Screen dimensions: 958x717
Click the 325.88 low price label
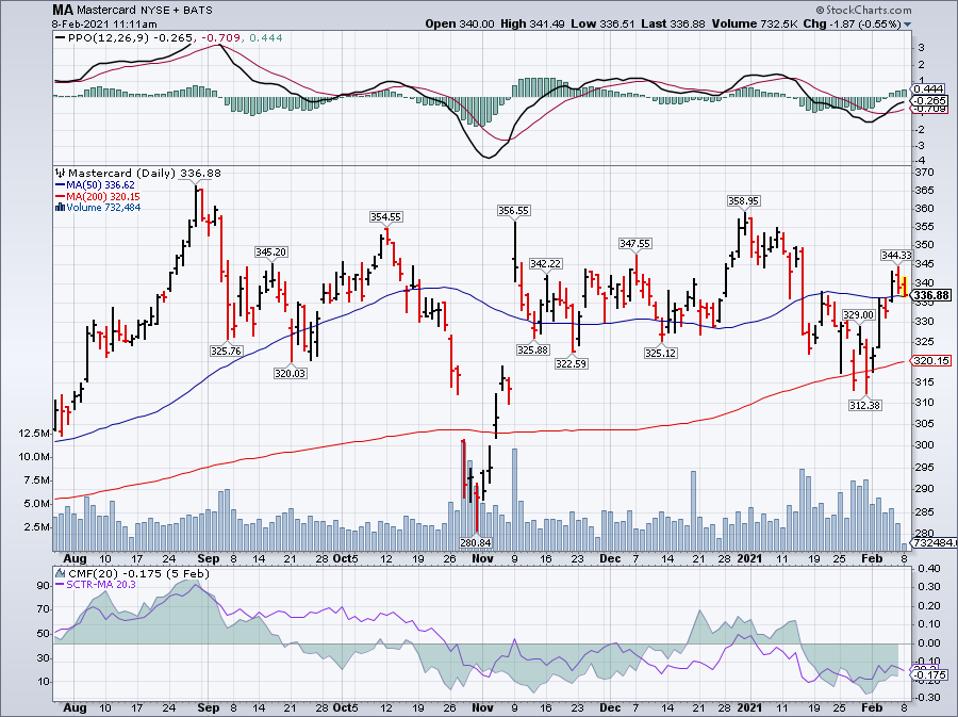[533, 351]
